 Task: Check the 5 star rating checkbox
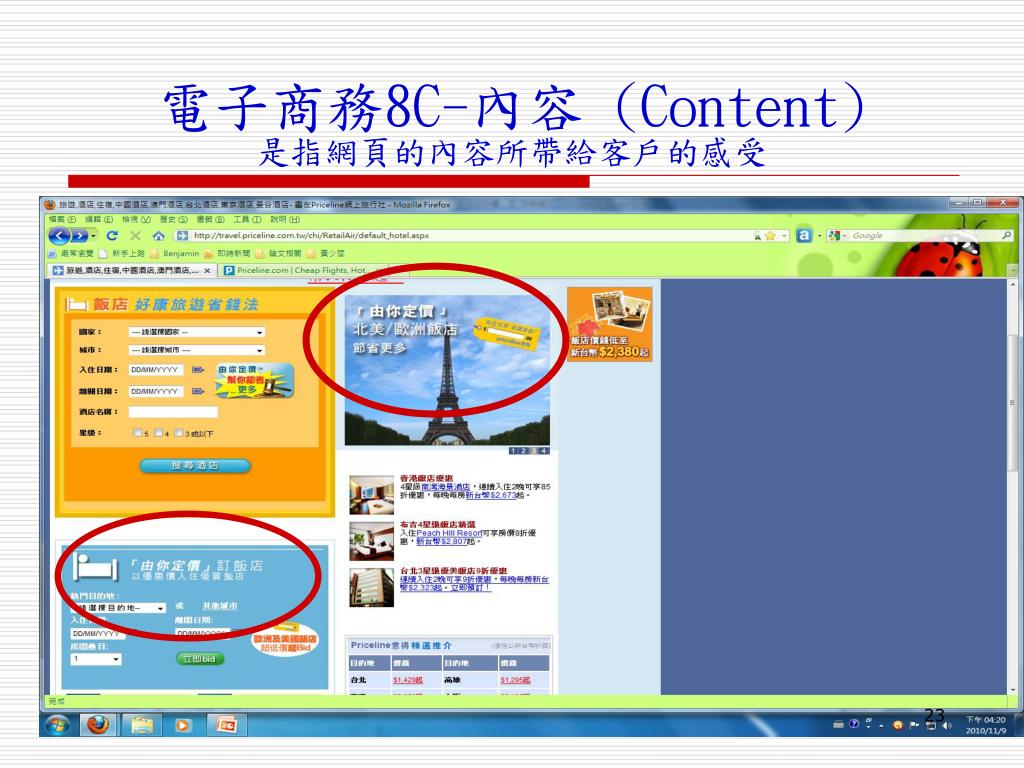pos(137,432)
